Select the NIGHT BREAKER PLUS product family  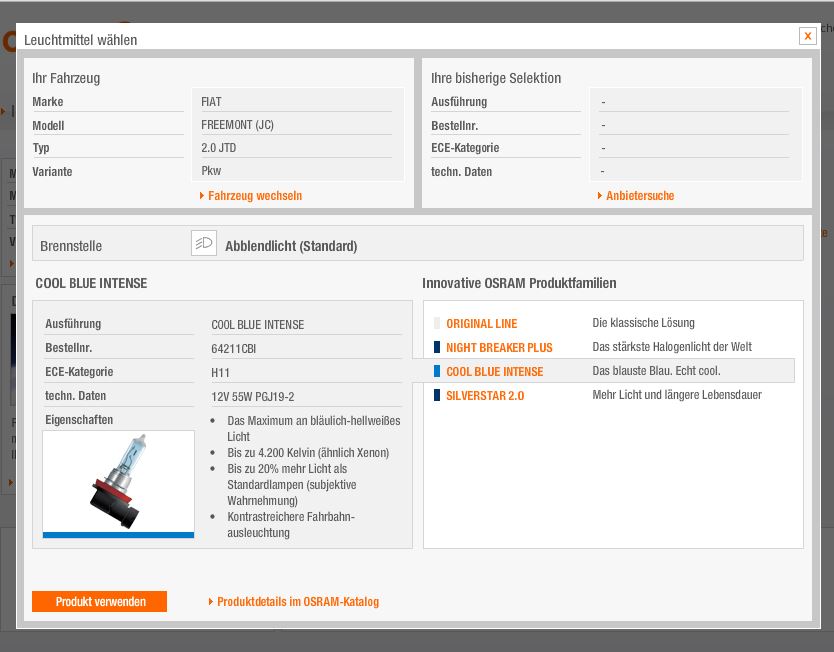tap(499, 348)
